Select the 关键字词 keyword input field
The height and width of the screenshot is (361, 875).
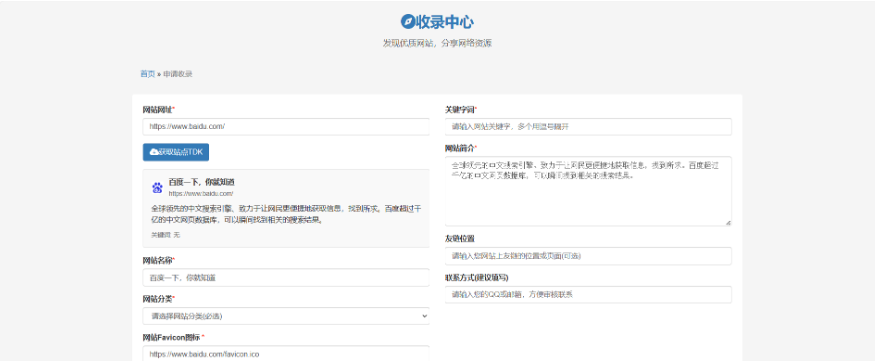(x=588, y=127)
